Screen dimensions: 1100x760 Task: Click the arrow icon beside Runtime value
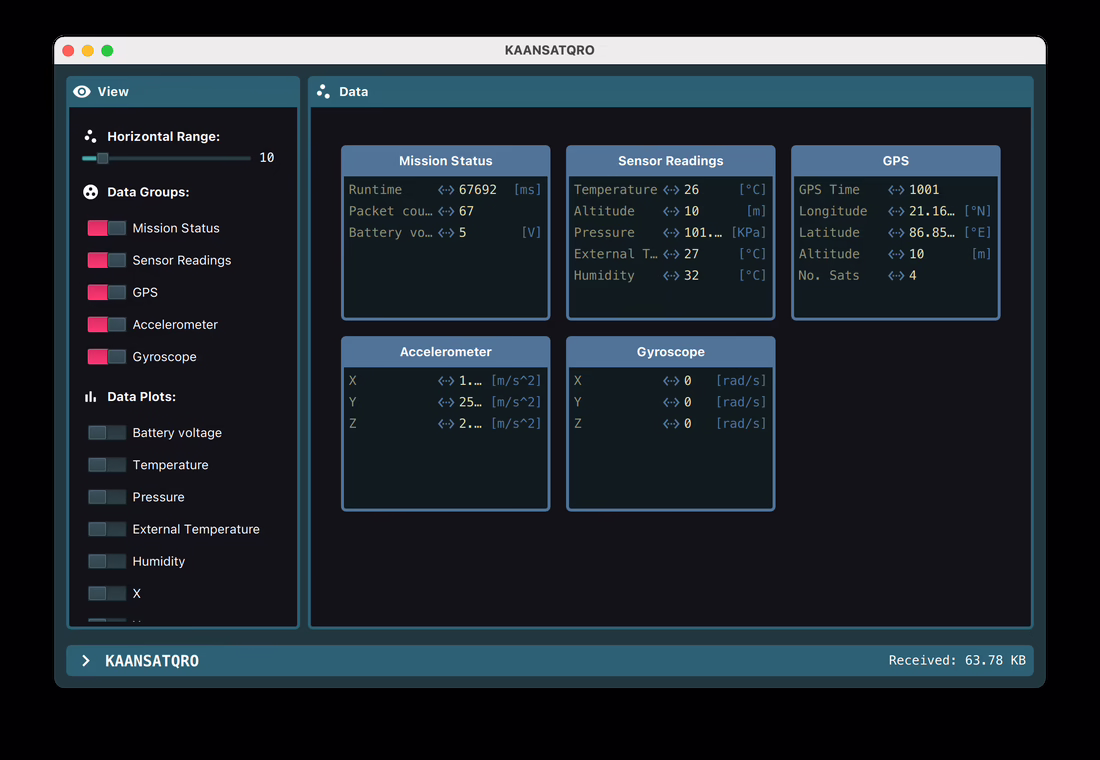[446, 190]
